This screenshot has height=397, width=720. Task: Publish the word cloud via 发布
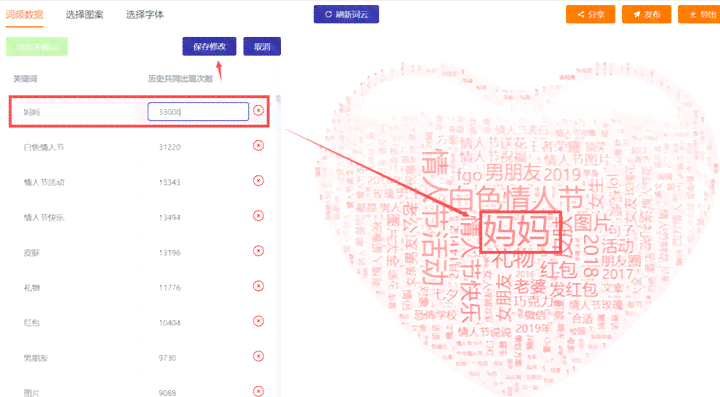coord(647,14)
